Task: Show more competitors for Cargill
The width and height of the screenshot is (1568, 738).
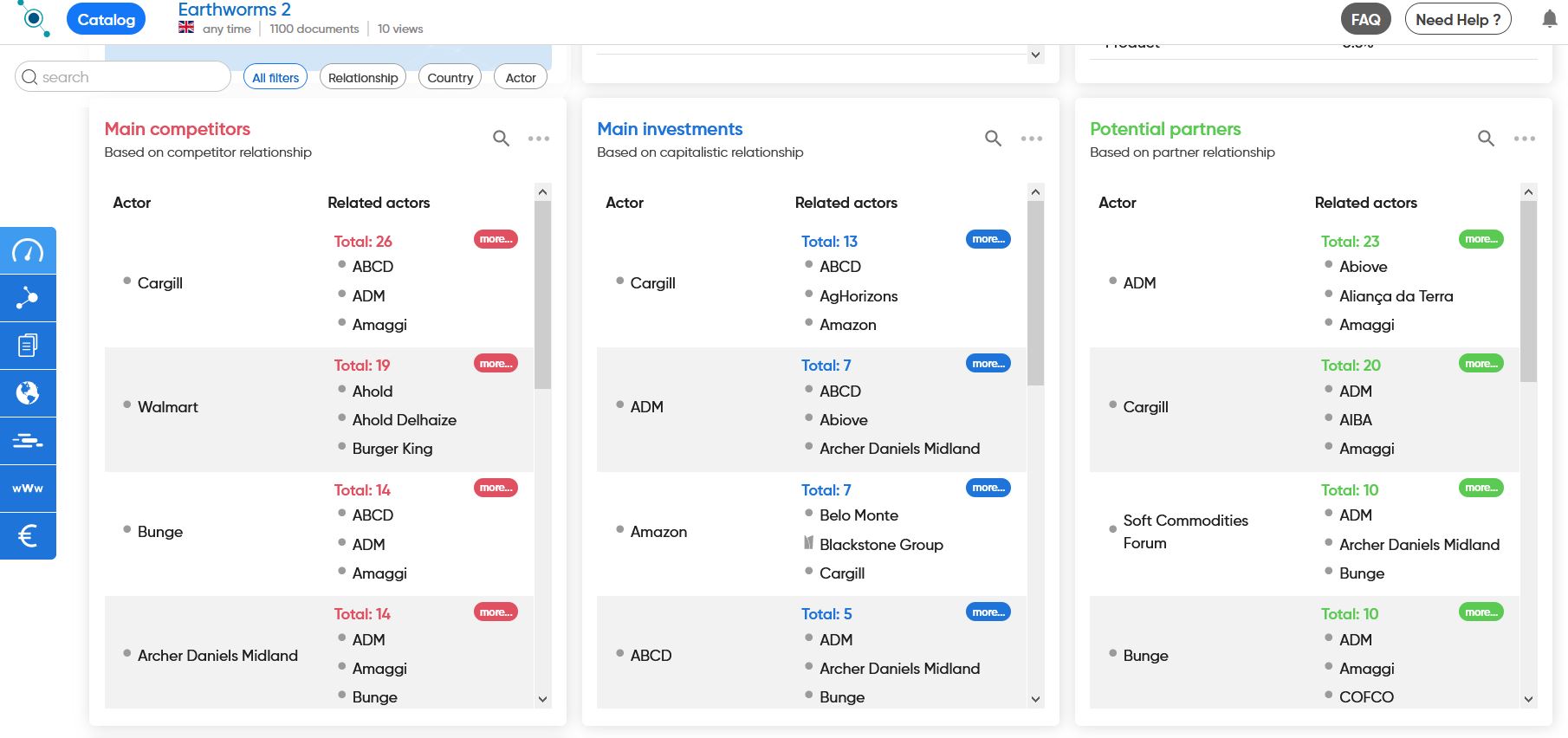Action: click(x=496, y=239)
